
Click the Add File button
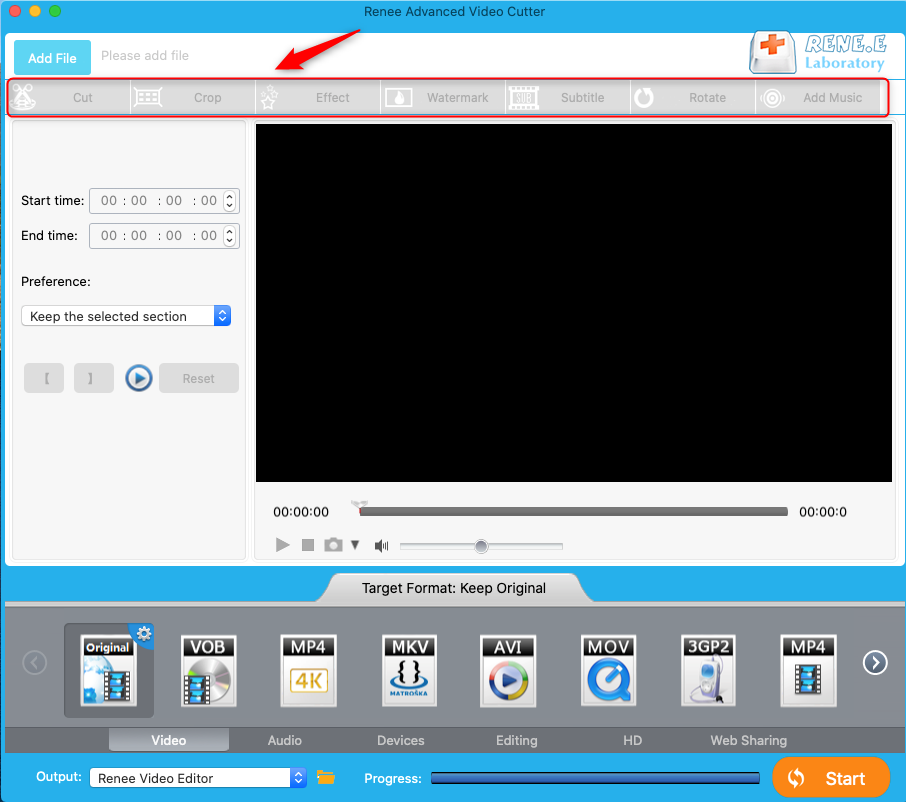(52, 58)
